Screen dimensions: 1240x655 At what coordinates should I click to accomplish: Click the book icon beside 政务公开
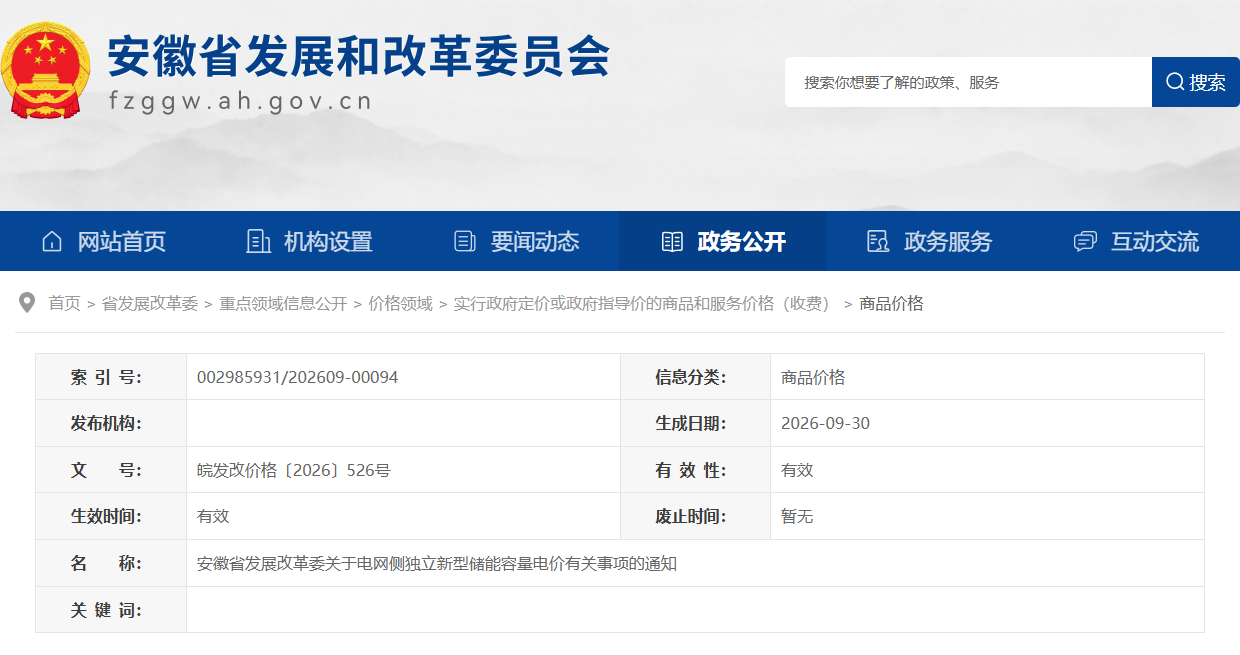(x=672, y=241)
